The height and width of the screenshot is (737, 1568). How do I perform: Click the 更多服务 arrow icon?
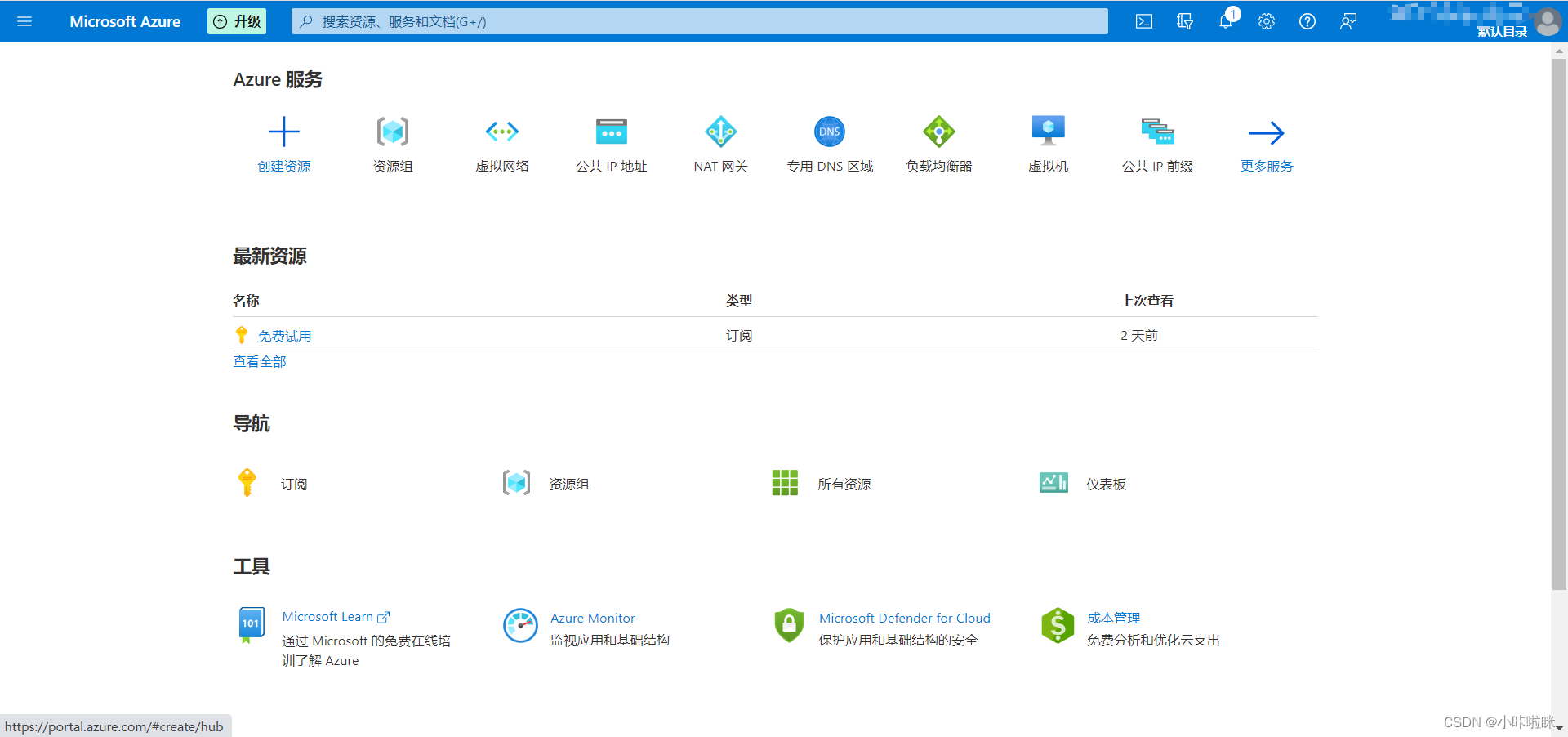pos(1267,132)
